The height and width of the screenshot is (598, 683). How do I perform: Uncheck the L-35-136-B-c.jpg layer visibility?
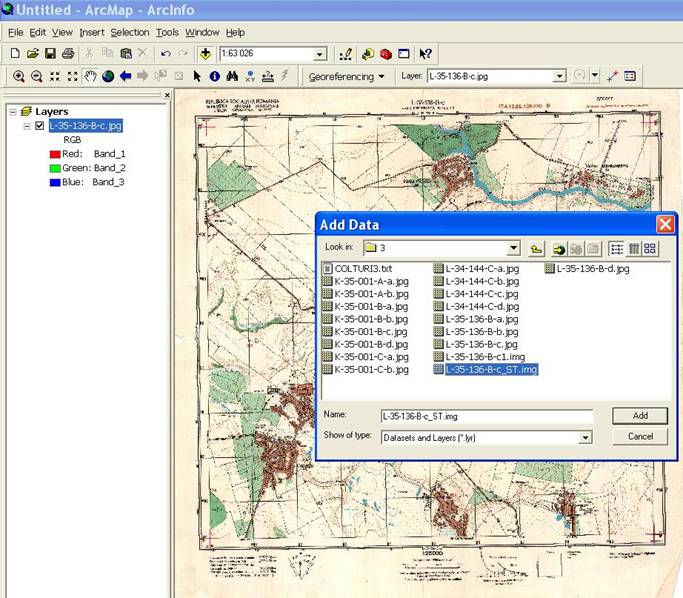pyautogui.click(x=39, y=126)
